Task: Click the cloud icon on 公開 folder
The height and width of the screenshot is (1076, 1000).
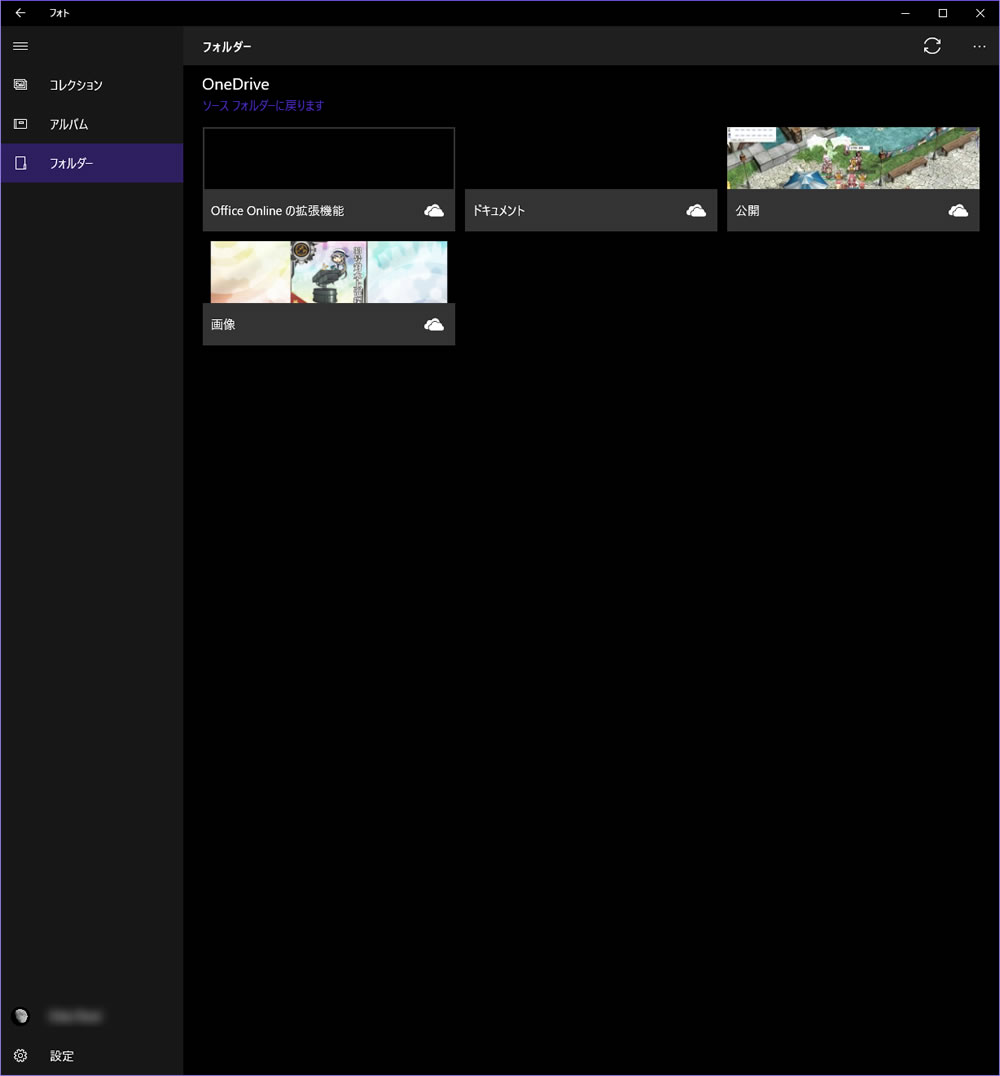Action: coord(958,210)
